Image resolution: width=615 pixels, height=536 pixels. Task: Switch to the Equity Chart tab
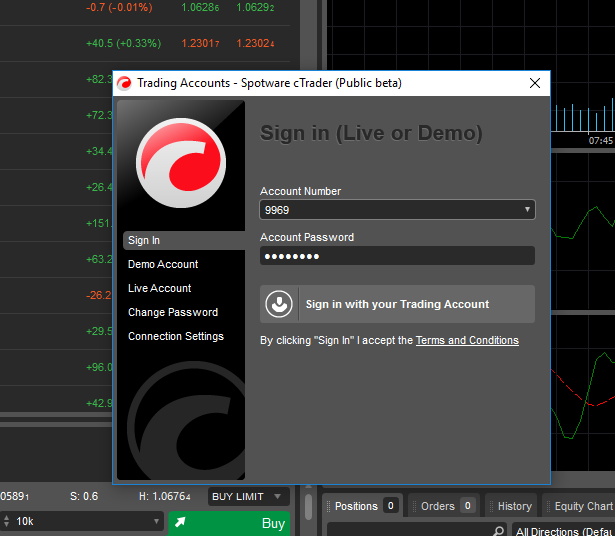pos(579,506)
